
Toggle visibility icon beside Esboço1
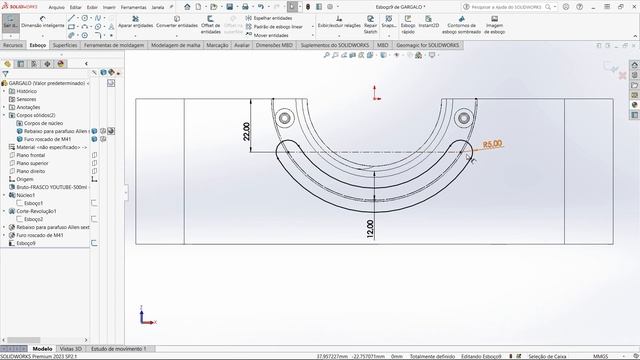pyautogui.click(x=94, y=203)
